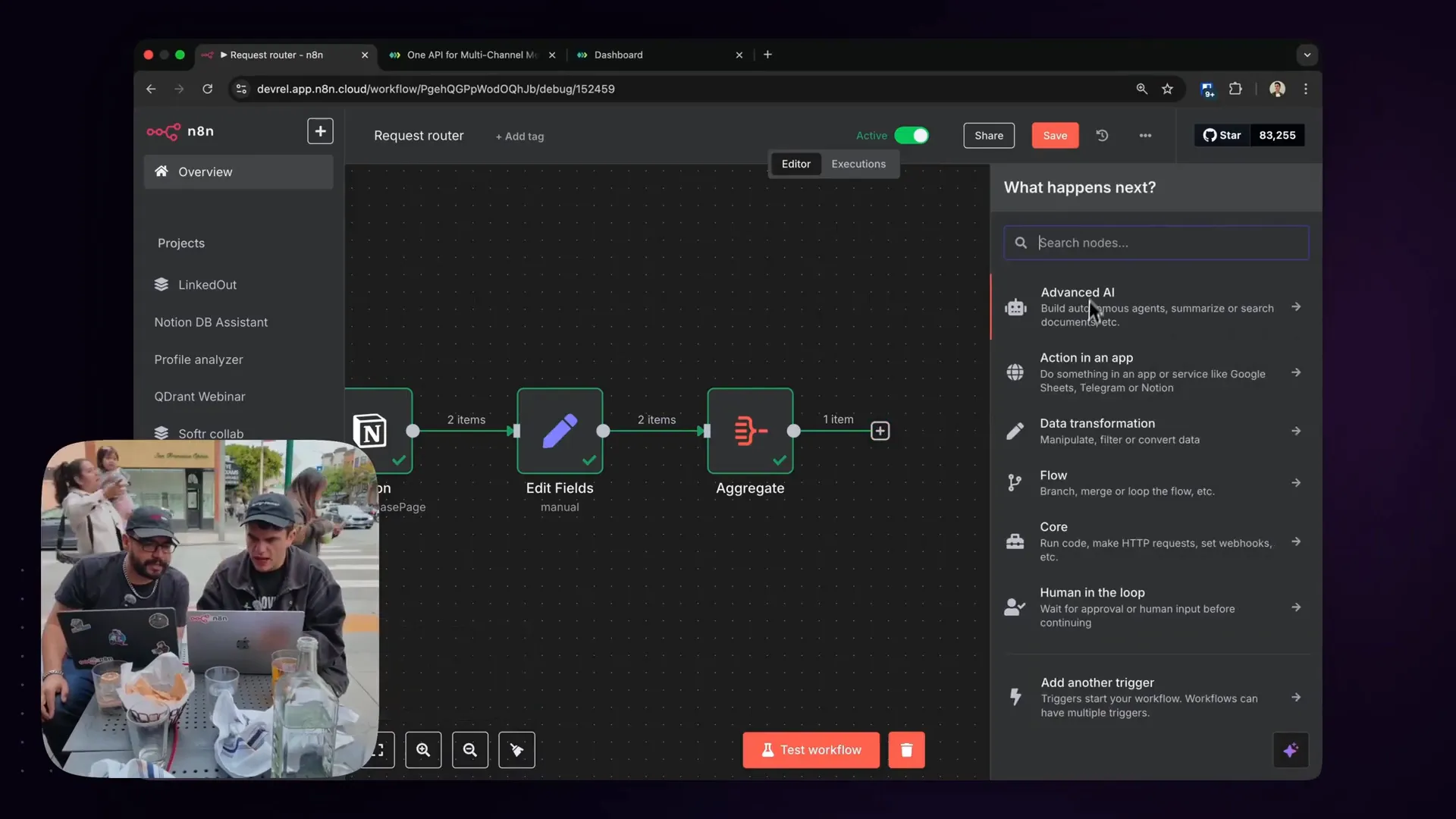The width and height of the screenshot is (1456, 819).
Task: Open the Flow category
Action: (x=1156, y=483)
